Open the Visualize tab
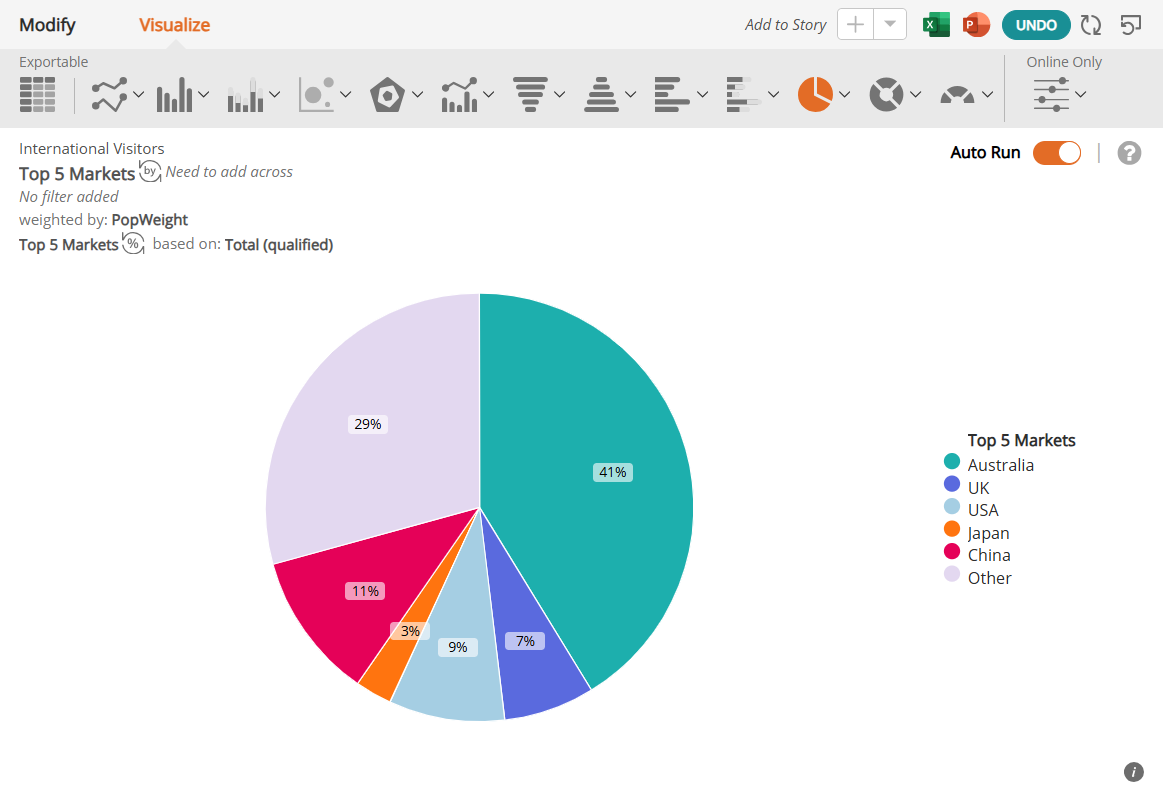The width and height of the screenshot is (1163, 788). [x=174, y=24]
